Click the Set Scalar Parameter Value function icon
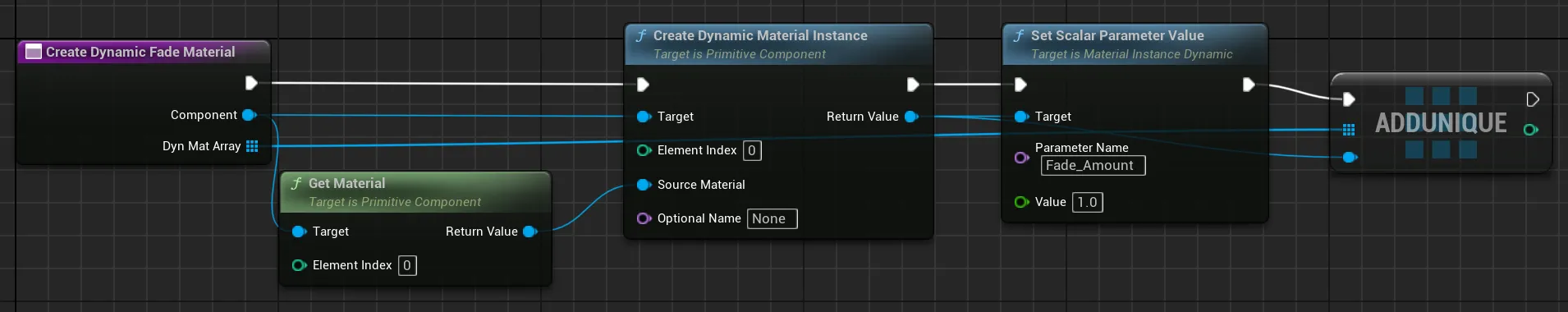This screenshot has width=1568, height=312. coord(1019,36)
